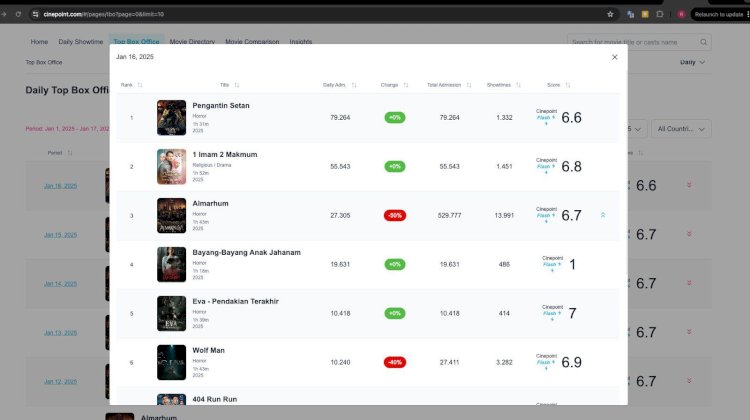Viewport: 750px width, 420px height.
Task: Click the upward chevrons in Almarhum row
Action: (x=603, y=215)
